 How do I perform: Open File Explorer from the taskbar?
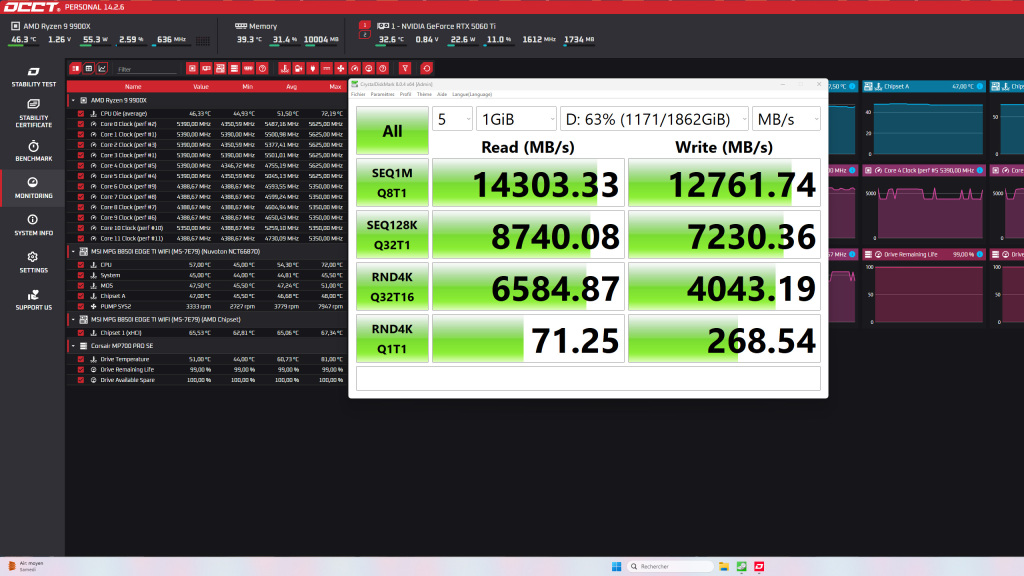724,566
